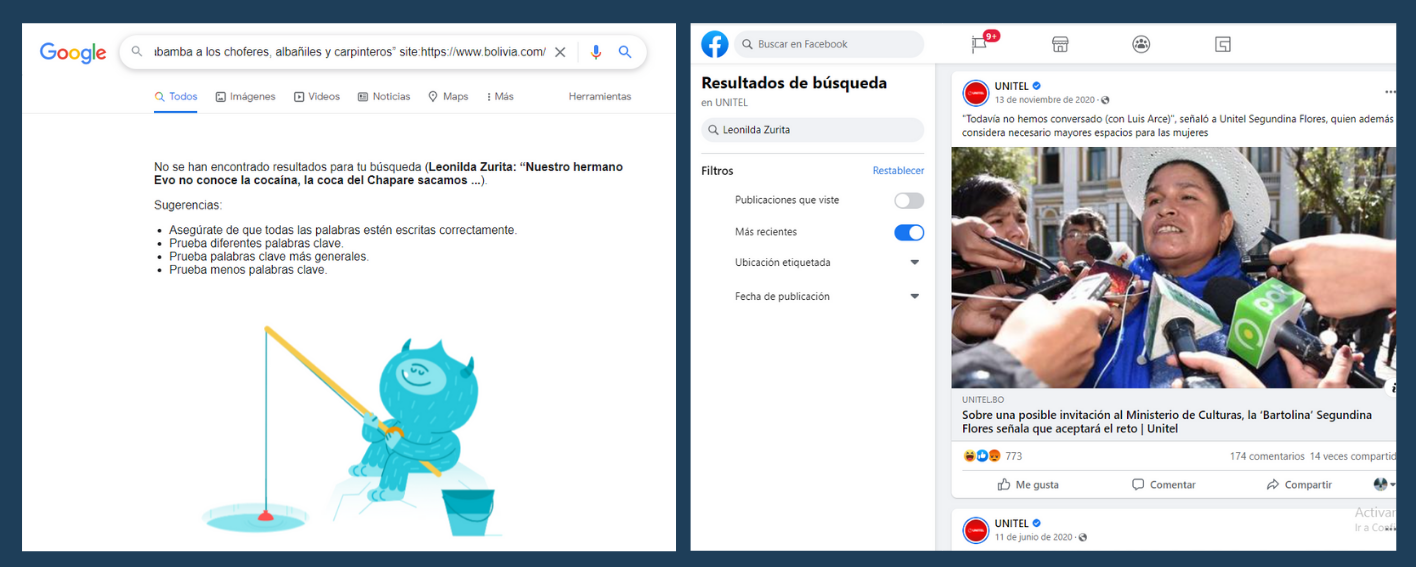The height and width of the screenshot is (567, 1416).
Task: Open the Maps tab
Action: [448, 97]
